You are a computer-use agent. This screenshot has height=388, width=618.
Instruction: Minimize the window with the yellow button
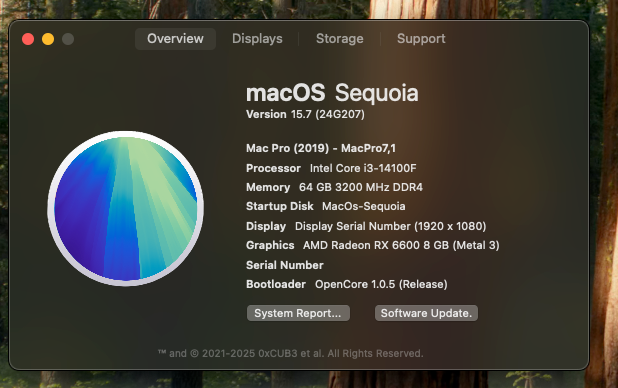pyautogui.click(x=48, y=39)
